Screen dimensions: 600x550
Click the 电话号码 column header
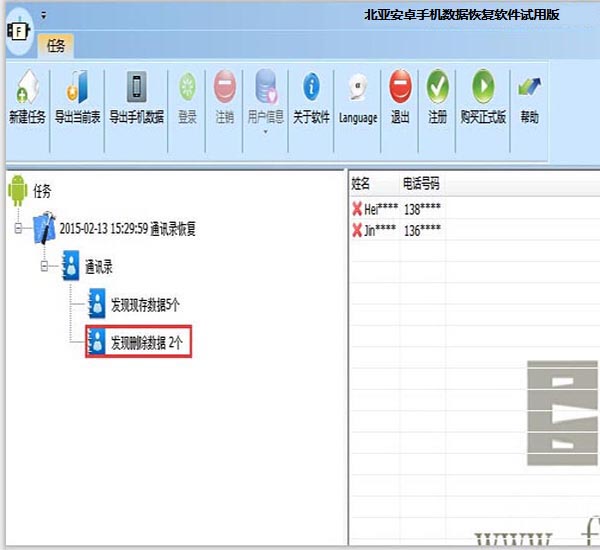coord(421,184)
